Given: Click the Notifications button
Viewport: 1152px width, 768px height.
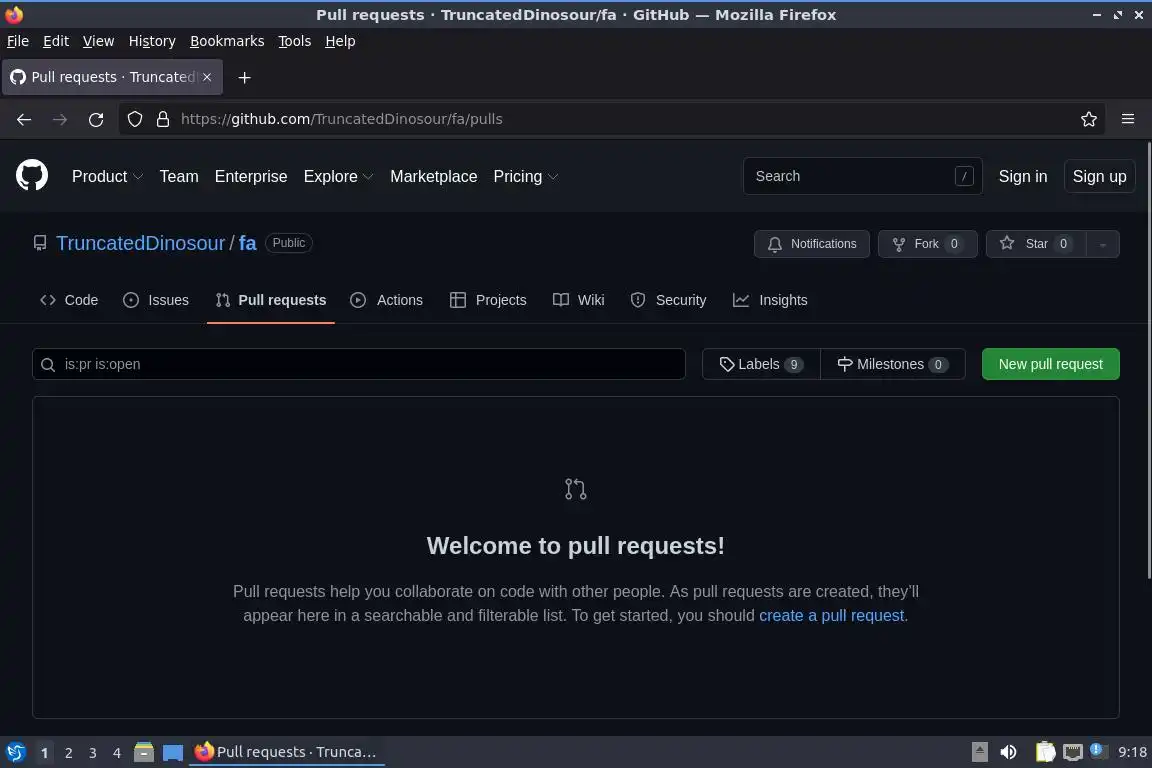Looking at the screenshot, I should point(812,244).
